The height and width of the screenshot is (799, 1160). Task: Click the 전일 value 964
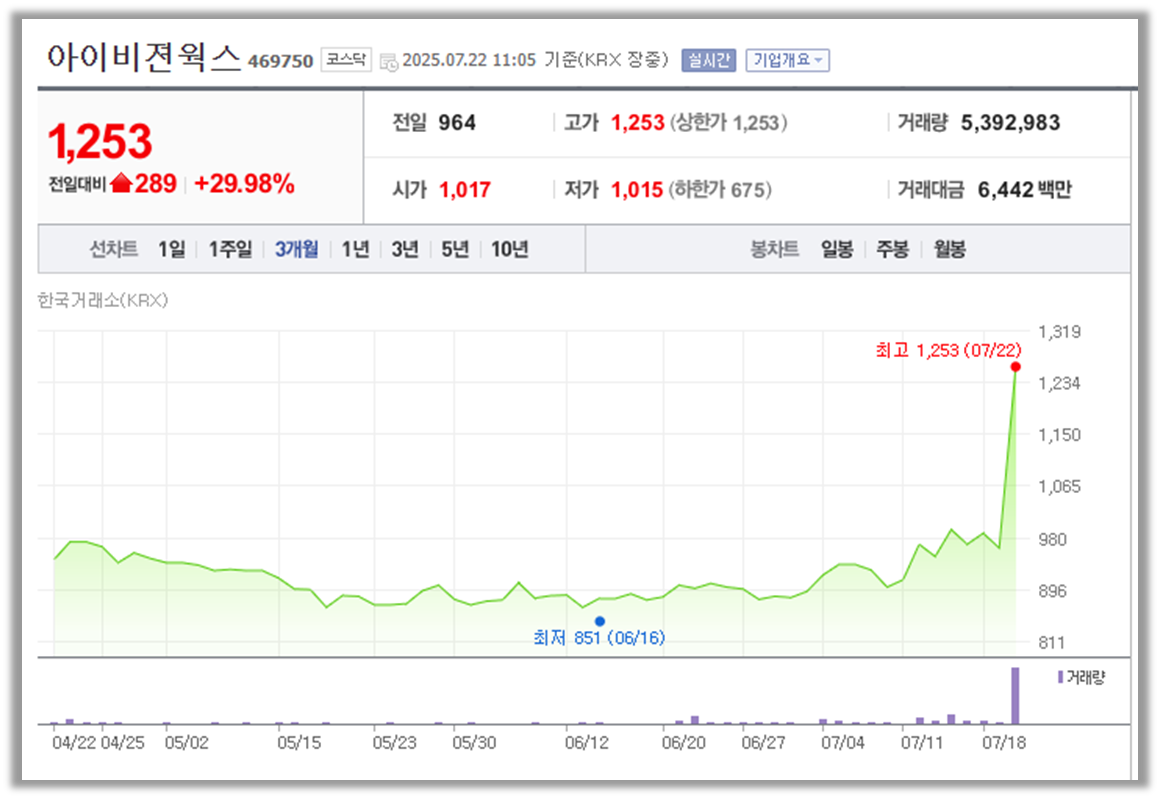click(x=456, y=123)
